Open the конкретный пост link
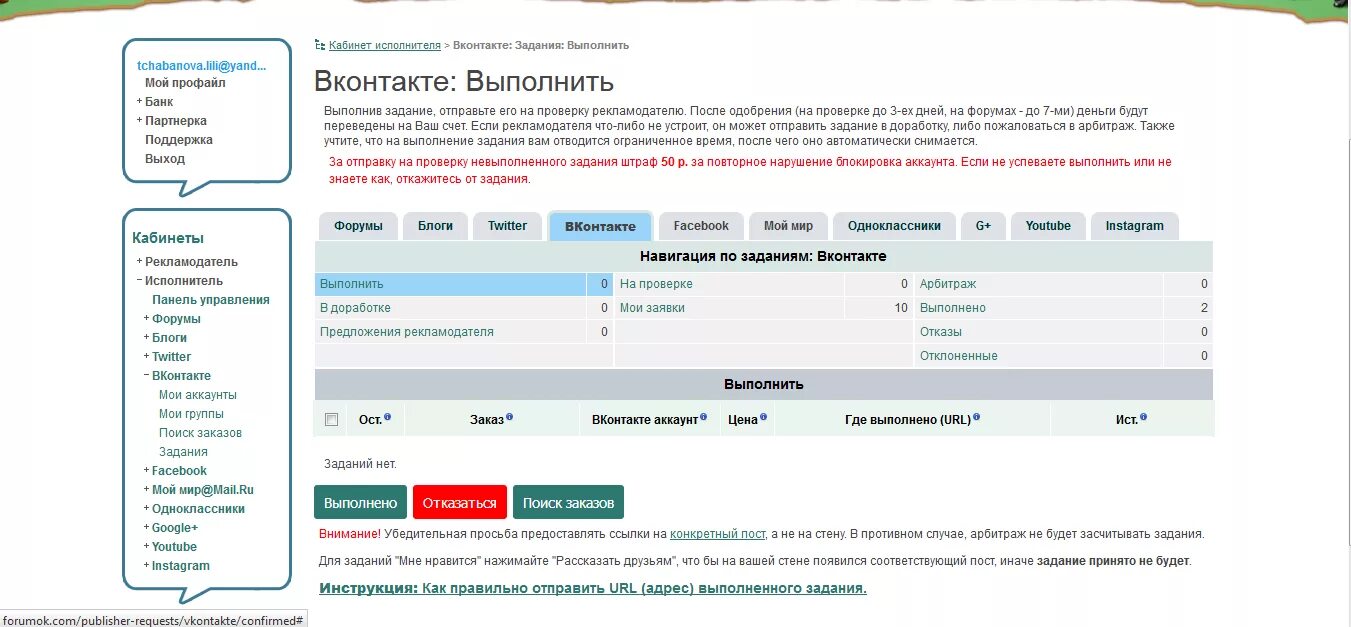This screenshot has width=1351, height=627. pyautogui.click(x=717, y=534)
